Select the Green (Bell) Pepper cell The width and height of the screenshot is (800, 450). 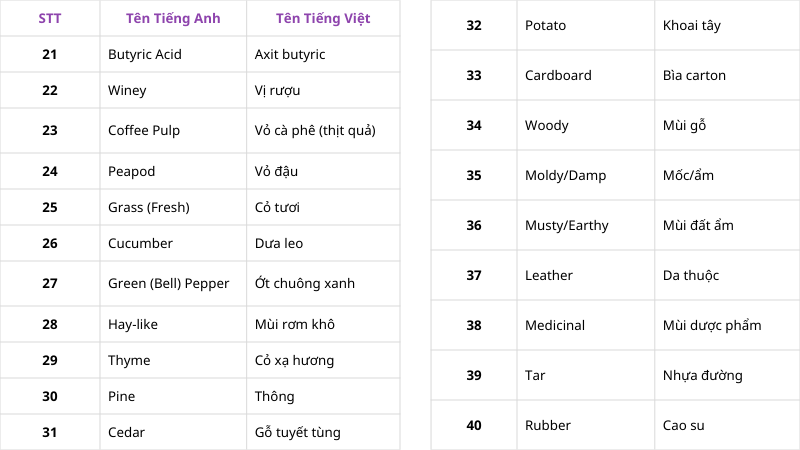pos(168,283)
